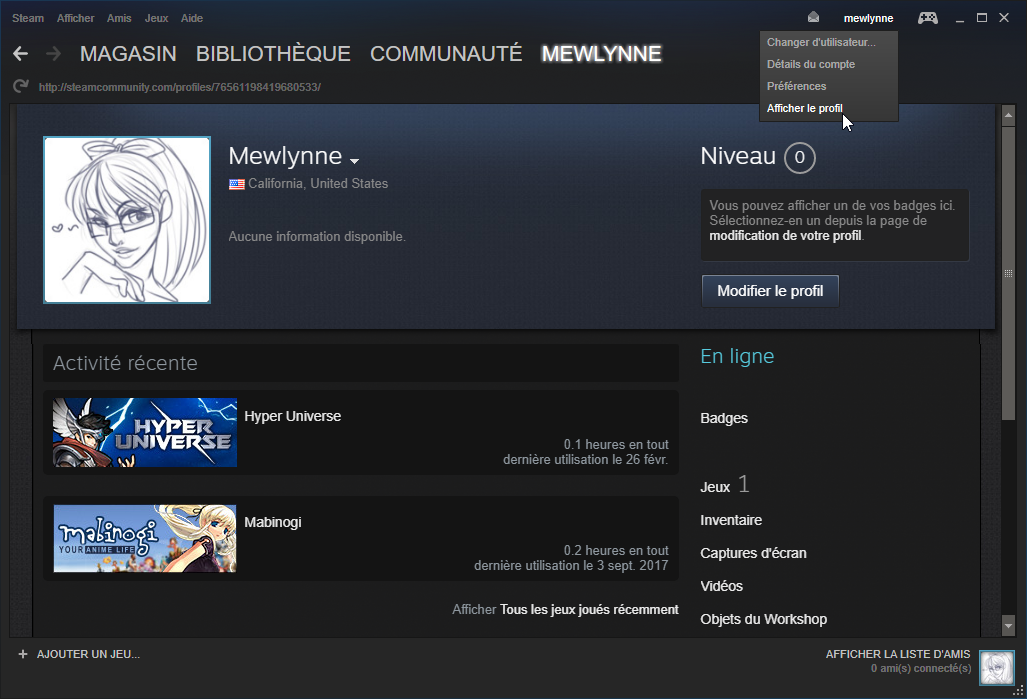Click the Niveau 0 level badge circle

pyautogui.click(x=800, y=157)
